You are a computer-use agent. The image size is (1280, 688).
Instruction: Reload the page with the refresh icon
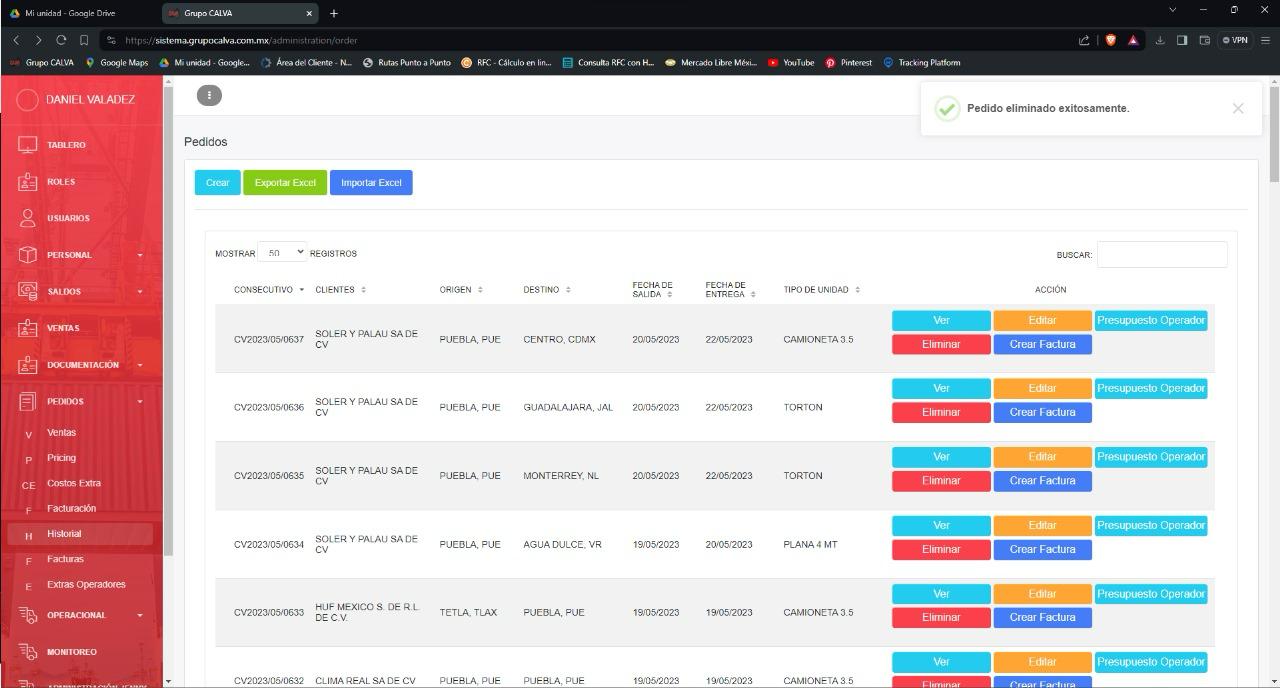click(x=61, y=40)
